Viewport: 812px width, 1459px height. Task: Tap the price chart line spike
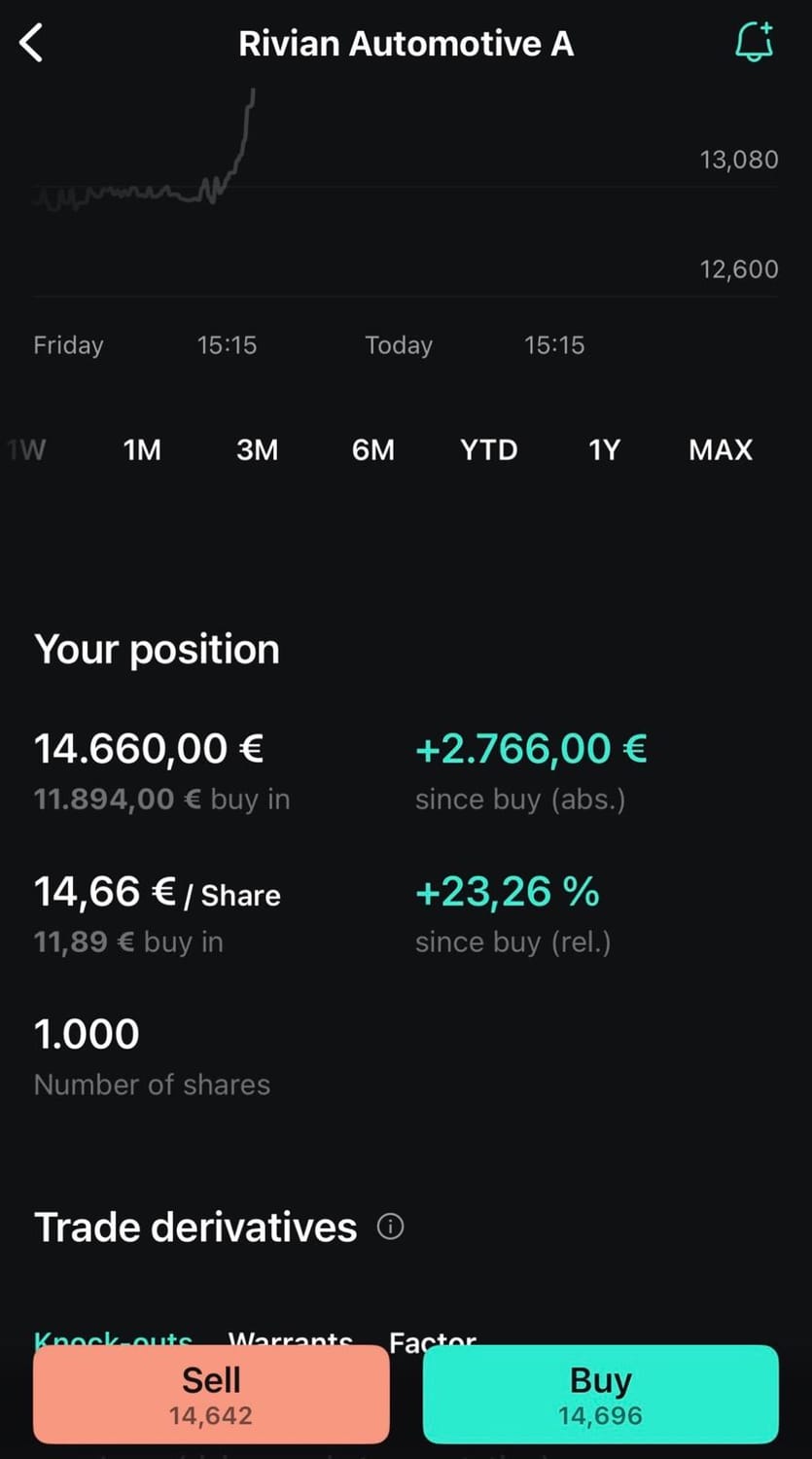click(241, 136)
